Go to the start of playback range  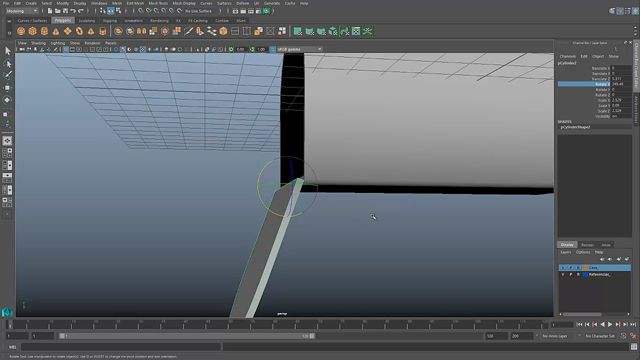[x=580, y=324]
